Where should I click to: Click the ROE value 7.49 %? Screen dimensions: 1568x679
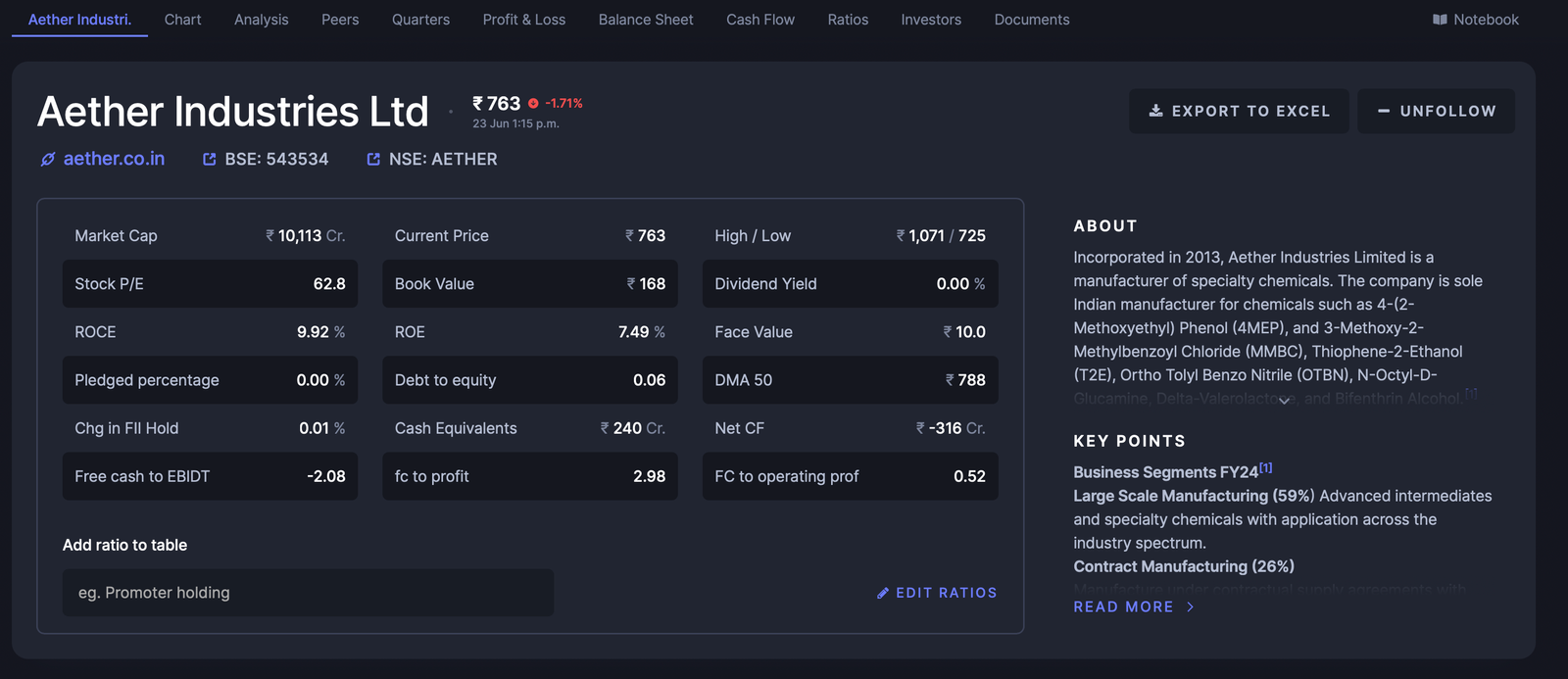(641, 332)
